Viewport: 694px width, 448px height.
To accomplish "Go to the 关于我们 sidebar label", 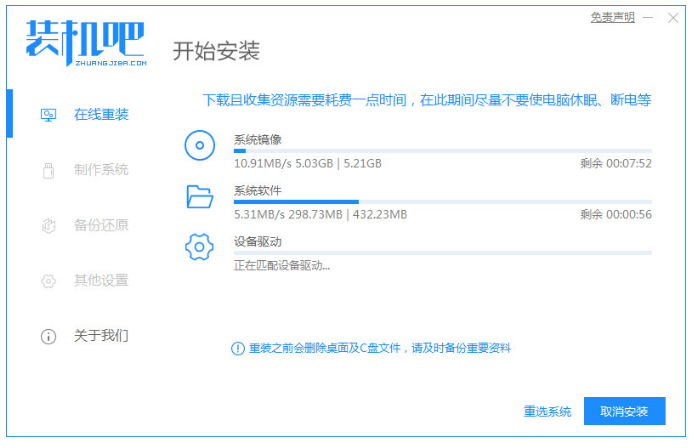I will pyautogui.click(x=101, y=336).
